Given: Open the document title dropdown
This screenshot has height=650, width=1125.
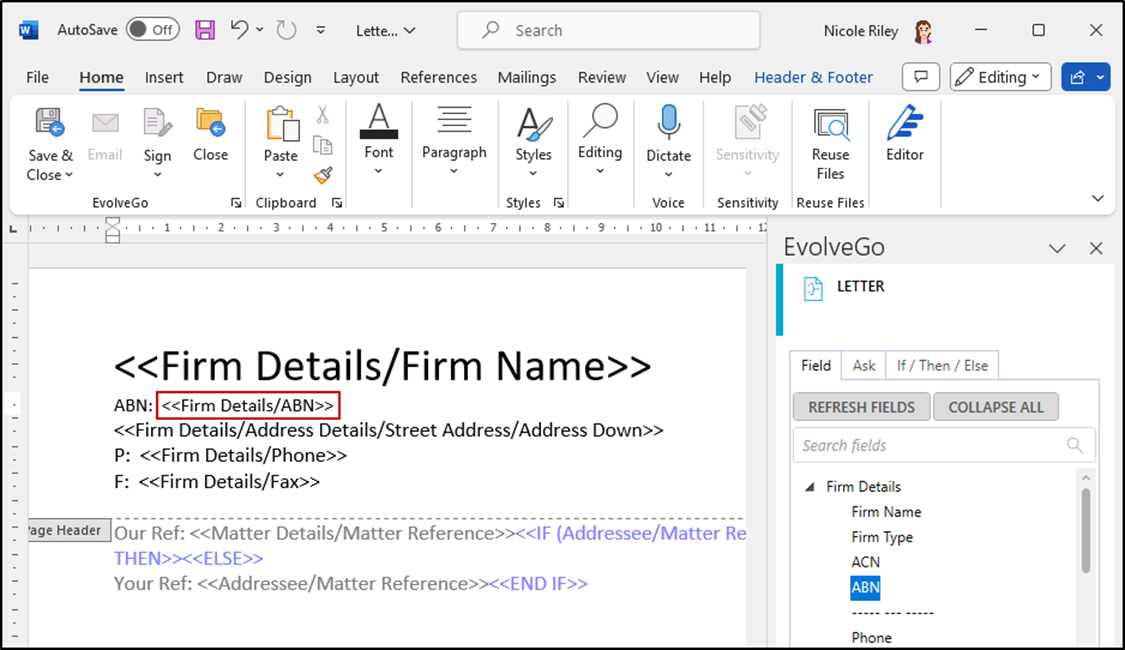Looking at the screenshot, I should click(x=410, y=31).
